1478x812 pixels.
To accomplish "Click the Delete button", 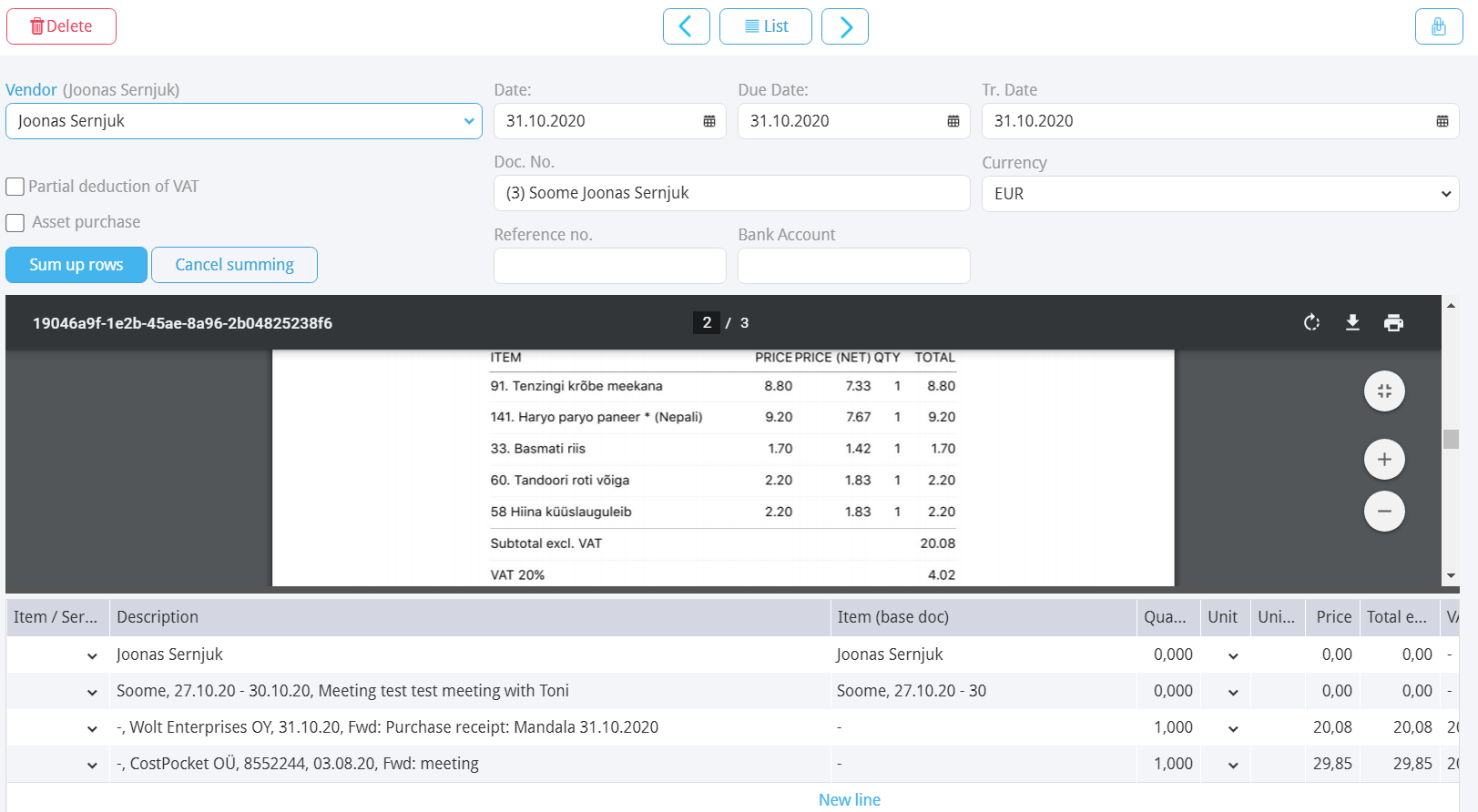I will coord(61,26).
